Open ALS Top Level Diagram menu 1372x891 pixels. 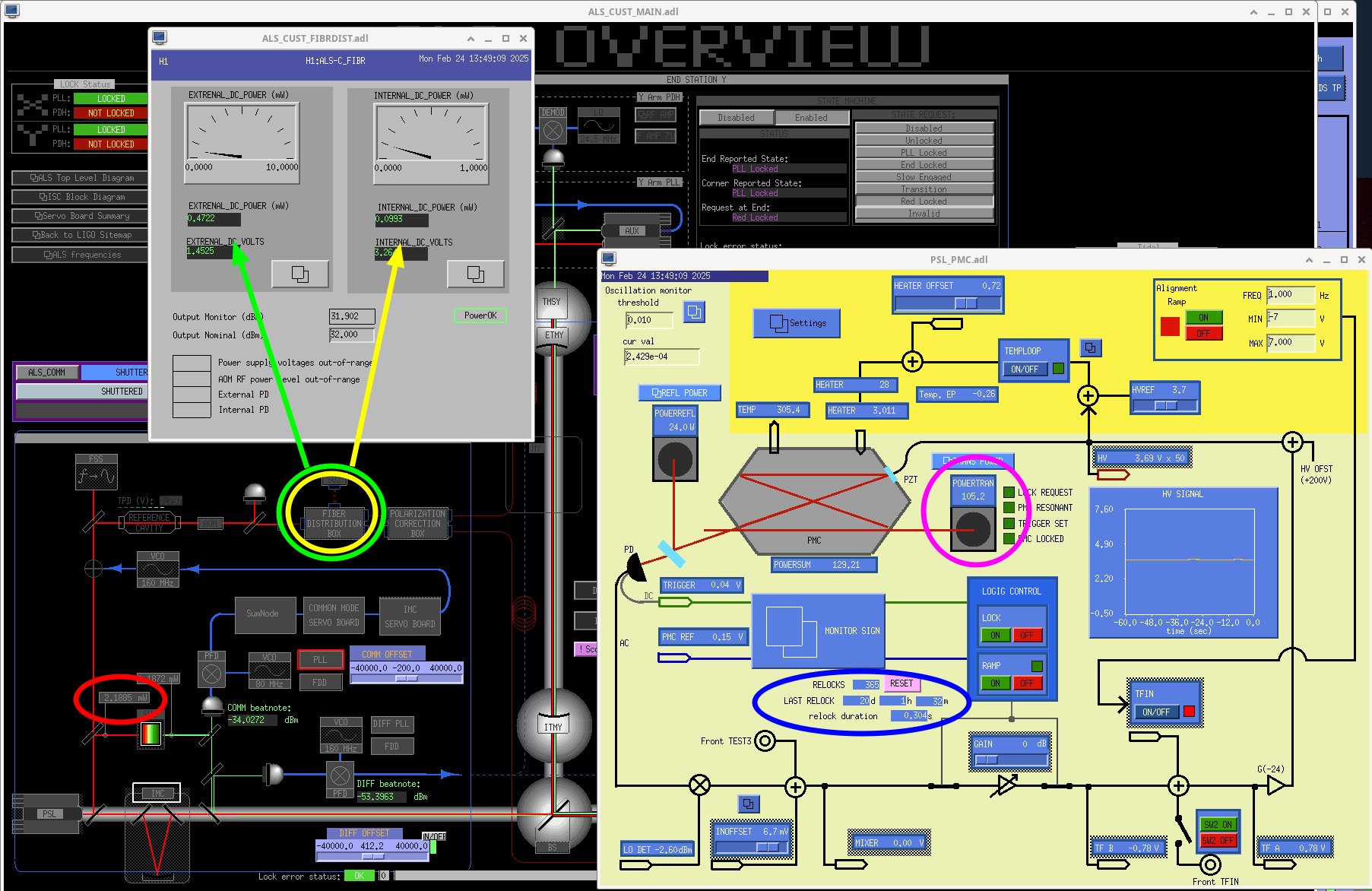(81, 178)
